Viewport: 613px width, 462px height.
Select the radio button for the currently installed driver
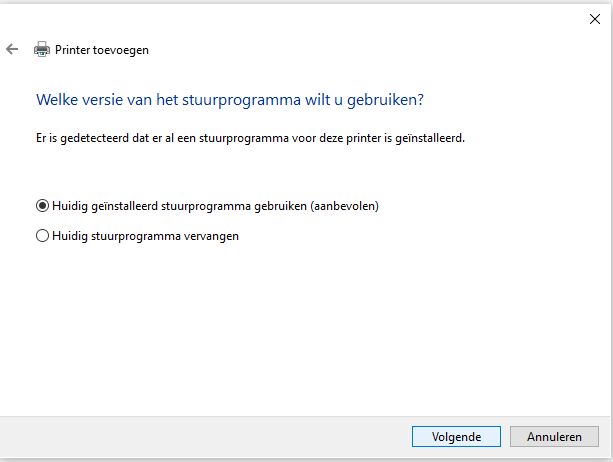(42, 206)
